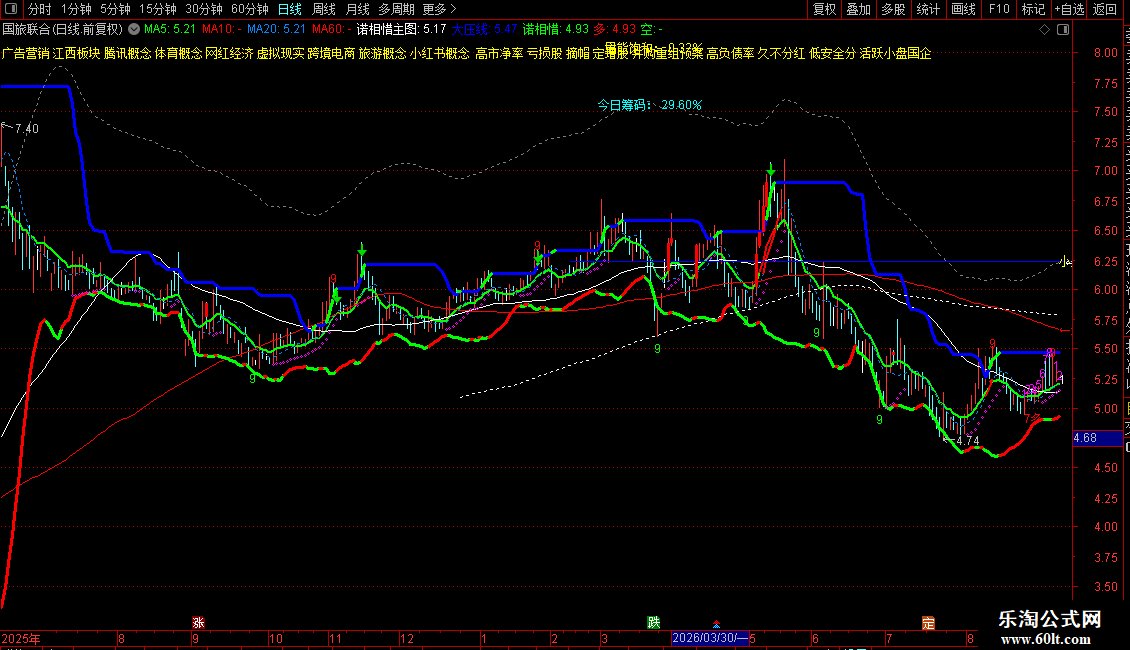Open the F10 company info
Image resolution: width=1130 pixels, height=650 pixels.
(x=999, y=9)
